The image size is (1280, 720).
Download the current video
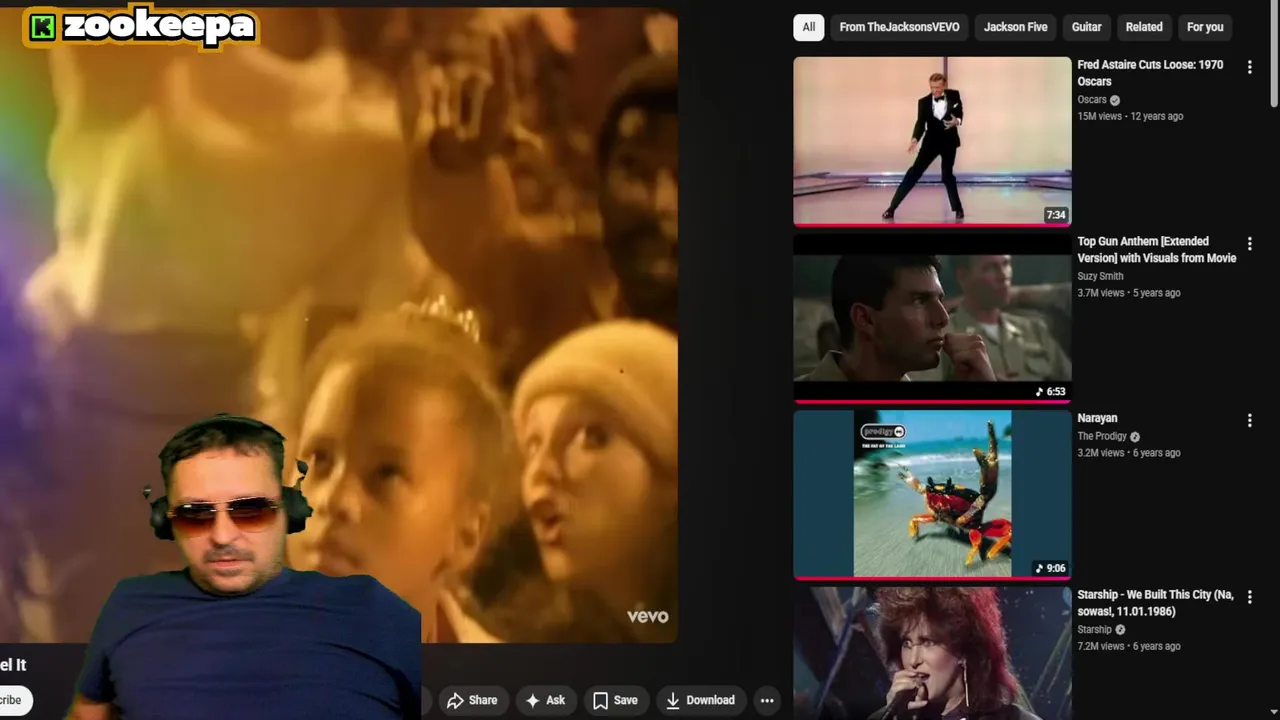coord(700,700)
